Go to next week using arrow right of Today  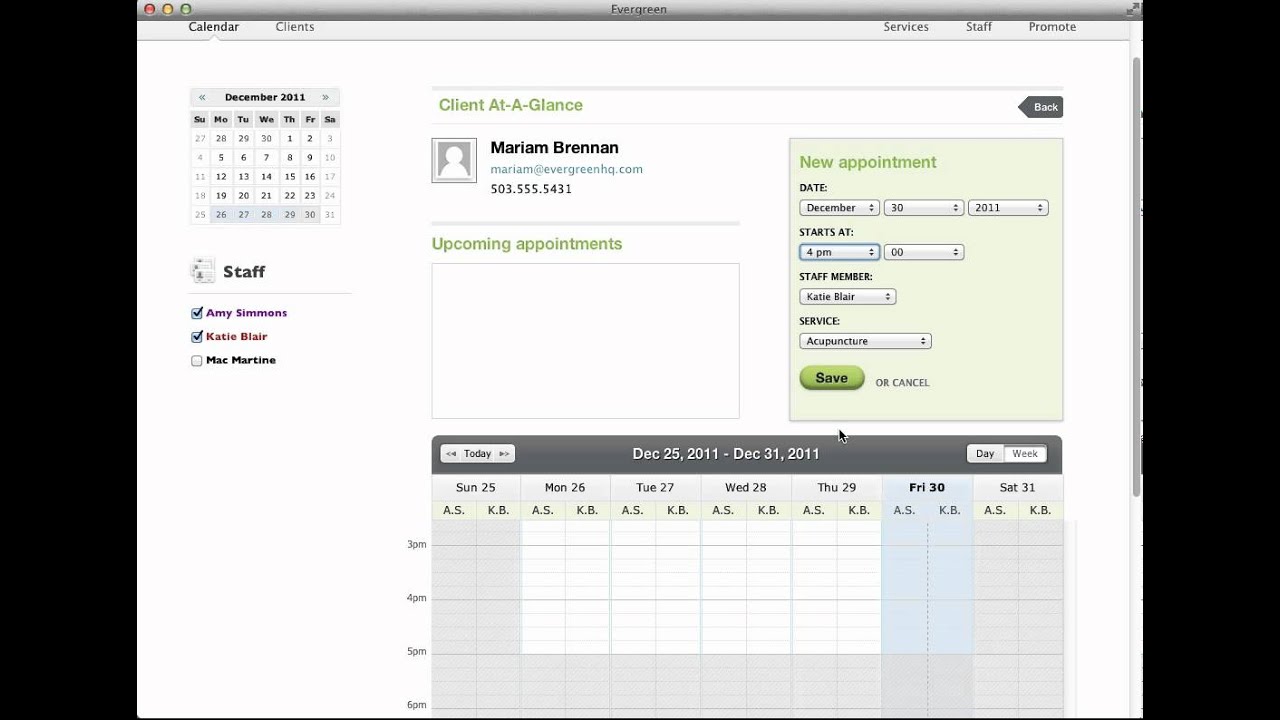(x=504, y=454)
